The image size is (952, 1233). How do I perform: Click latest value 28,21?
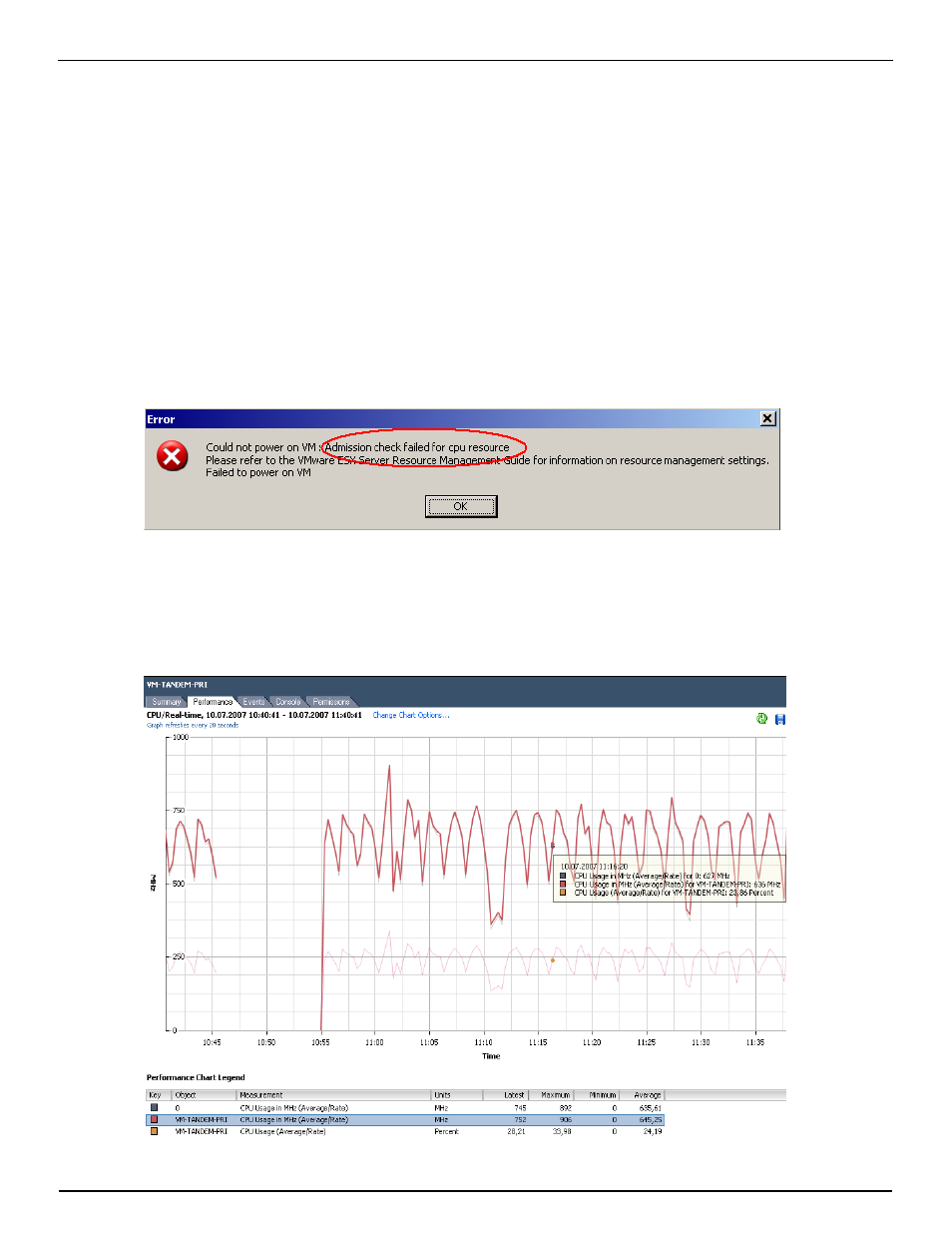(516, 1132)
